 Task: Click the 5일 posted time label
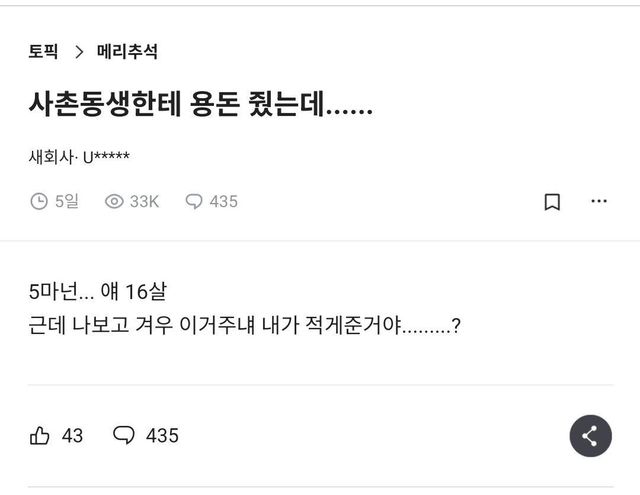coord(67,201)
